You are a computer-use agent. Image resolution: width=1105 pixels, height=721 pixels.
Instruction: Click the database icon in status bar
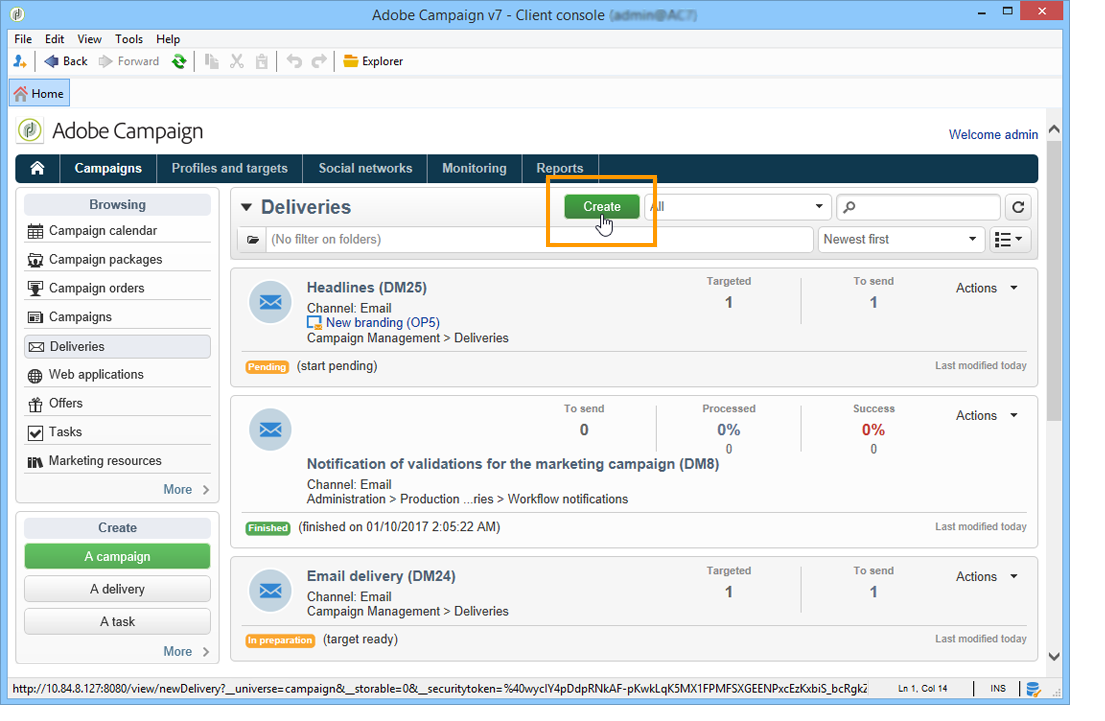pyautogui.click(x=1033, y=689)
